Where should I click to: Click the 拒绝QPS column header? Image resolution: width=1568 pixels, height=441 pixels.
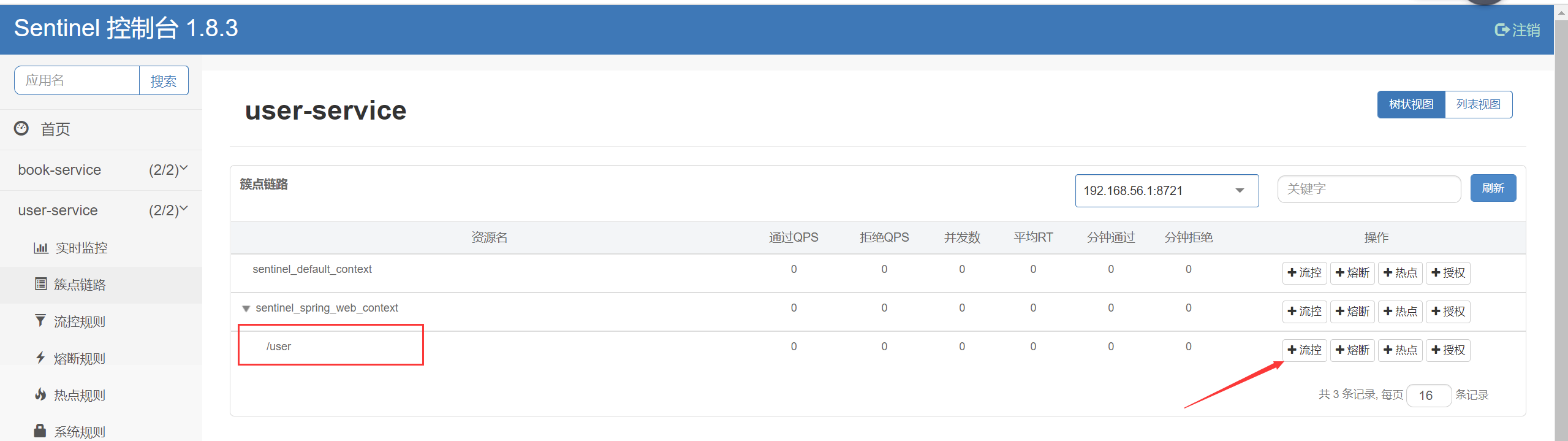[884, 237]
